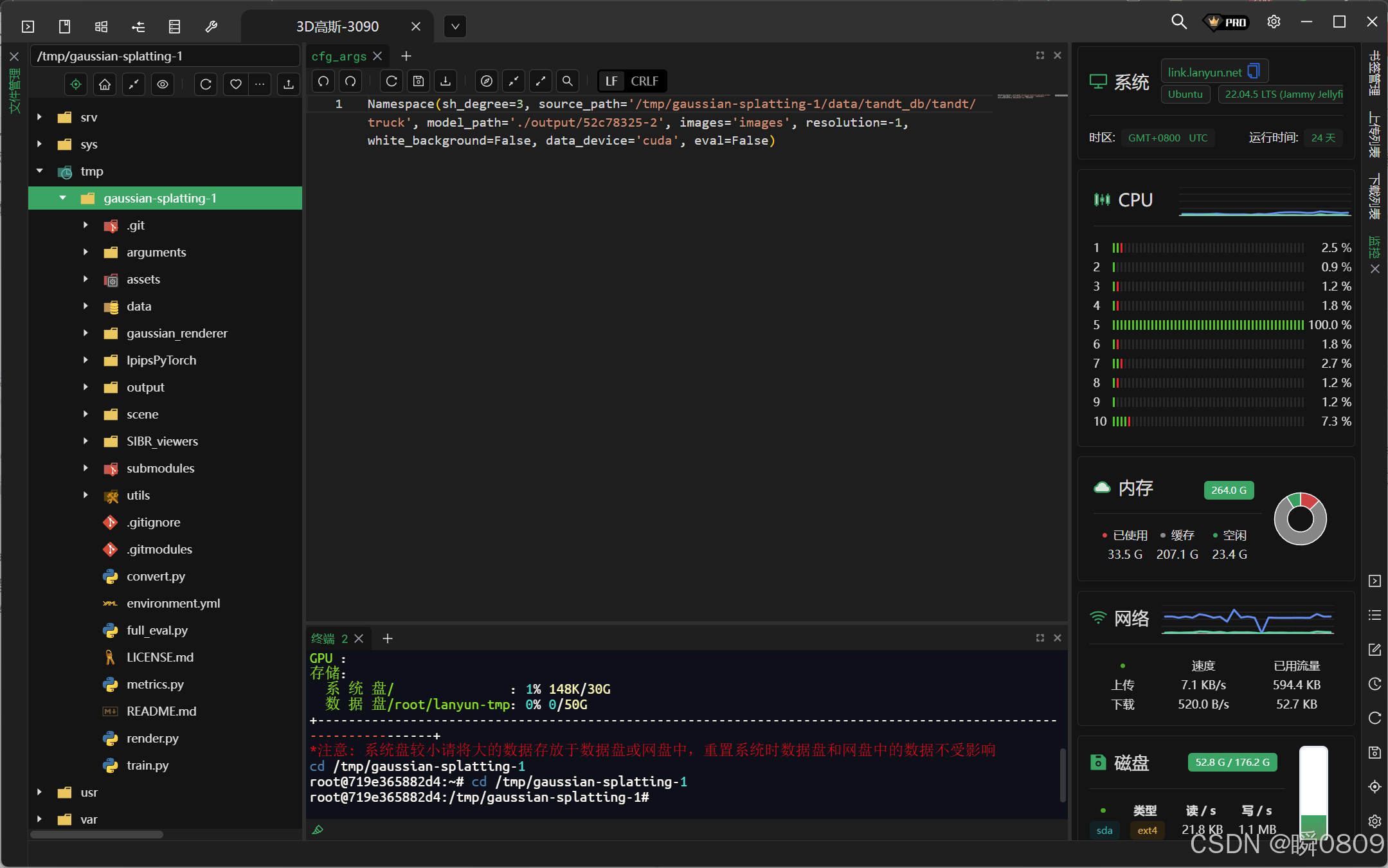Click the gear icon at the bottom right sidebar
This screenshot has height=868, width=1388.
1374,822
